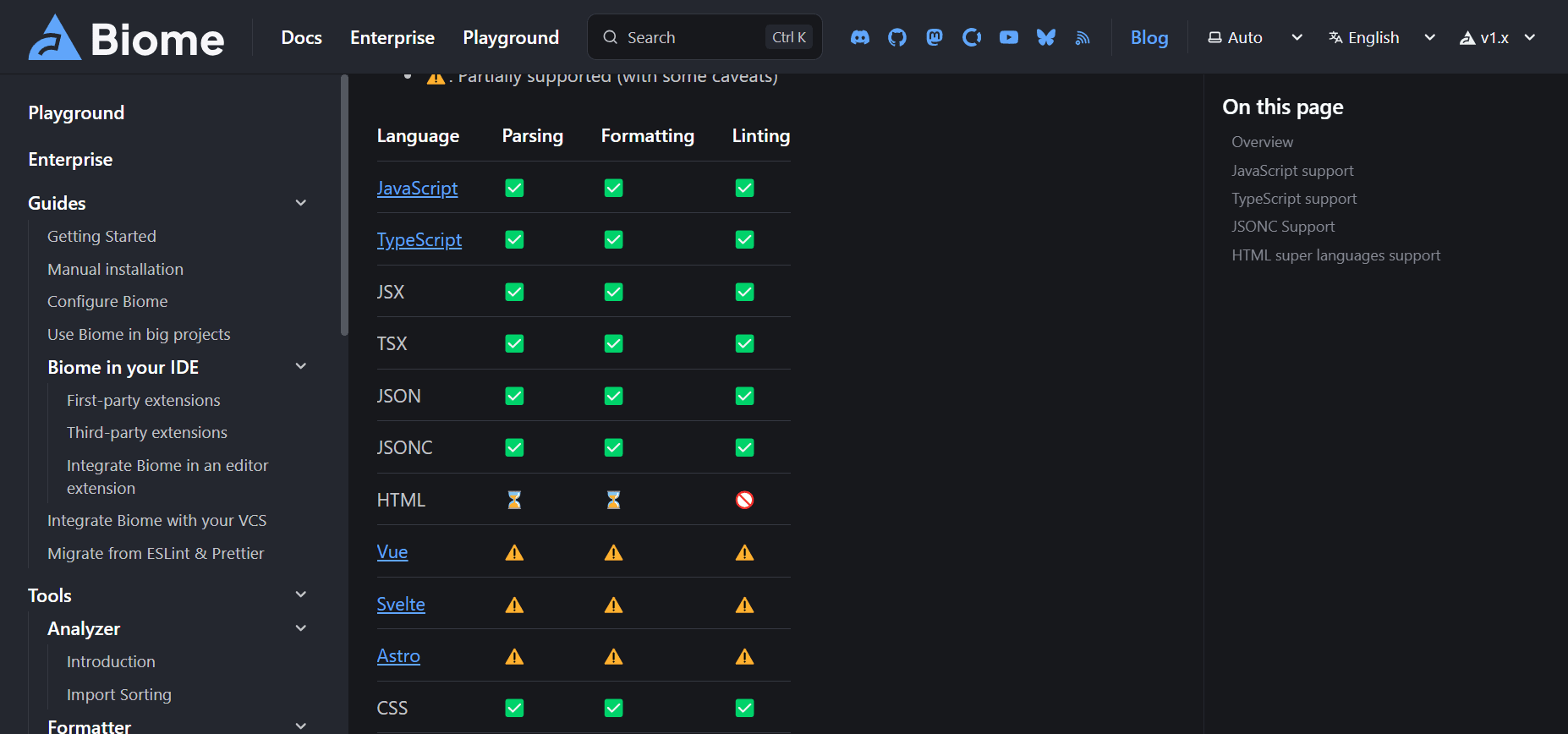The image size is (1568, 734).
Task: Focus the Search input field
Action: (x=705, y=37)
